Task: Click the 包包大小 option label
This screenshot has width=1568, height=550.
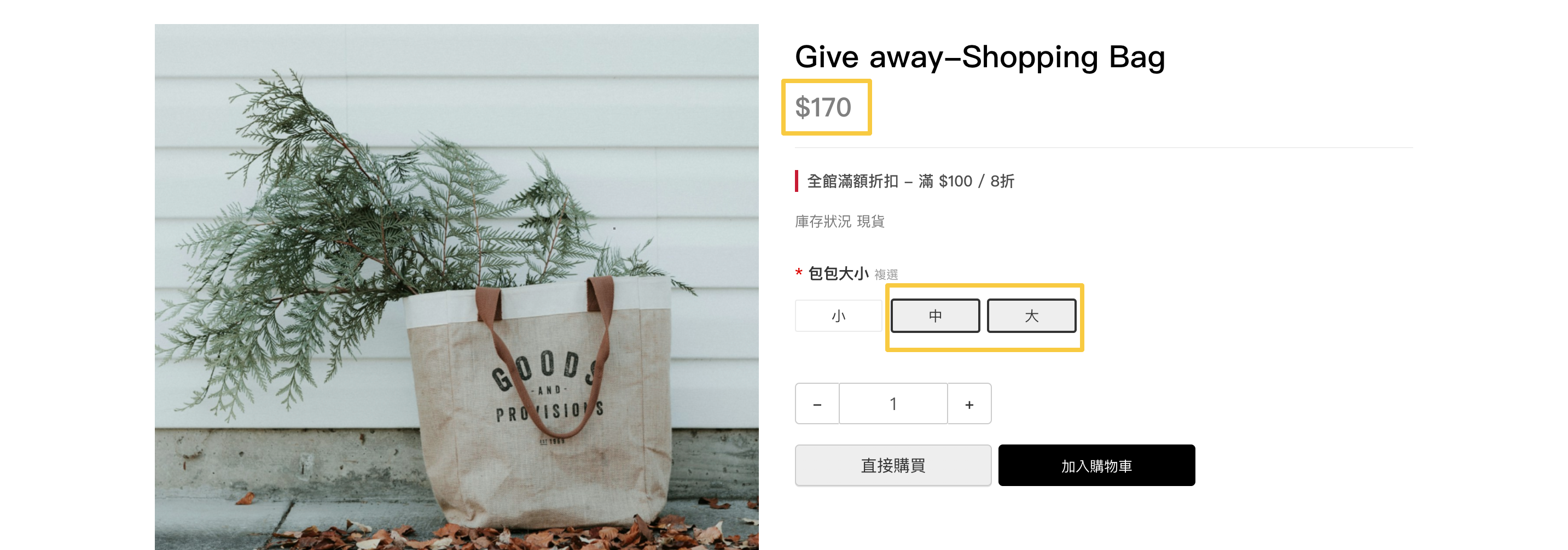Action: 838,274
